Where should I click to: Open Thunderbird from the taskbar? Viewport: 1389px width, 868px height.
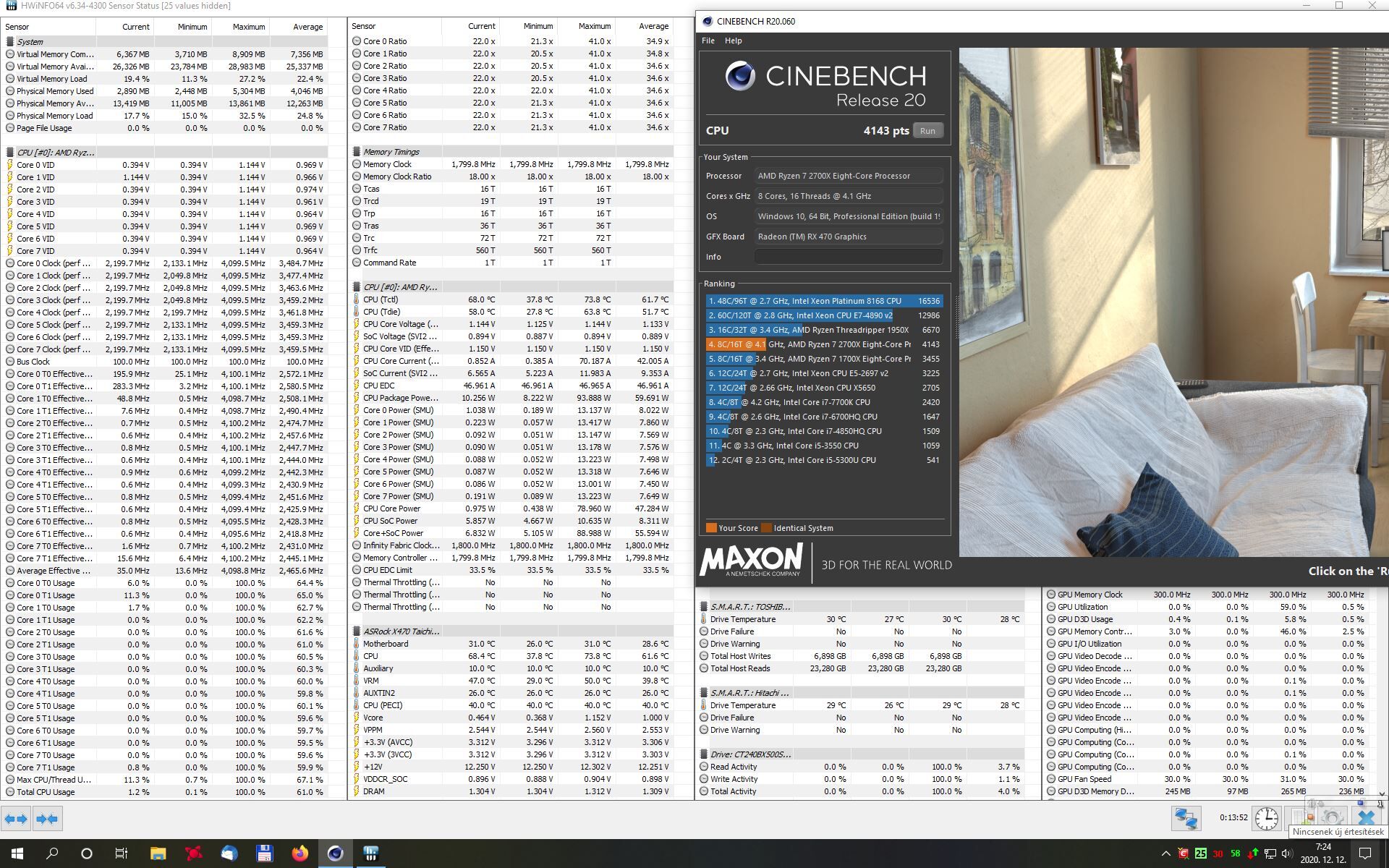click(x=229, y=854)
